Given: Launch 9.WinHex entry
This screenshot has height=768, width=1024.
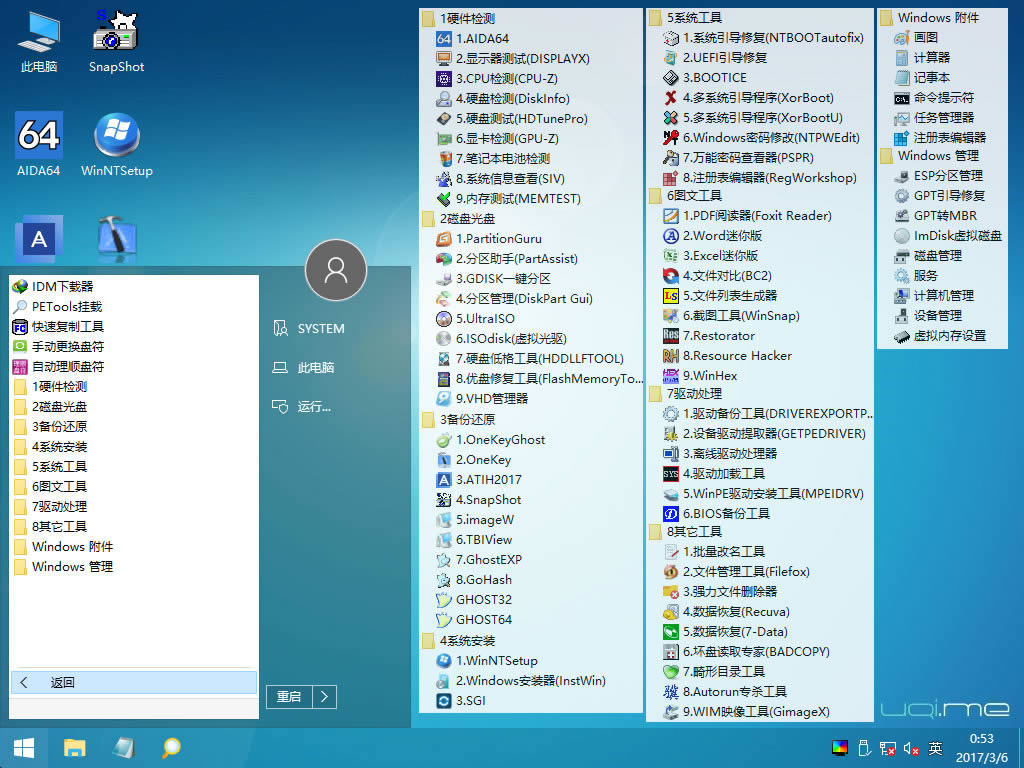Looking at the screenshot, I should (x=699, y=376).
